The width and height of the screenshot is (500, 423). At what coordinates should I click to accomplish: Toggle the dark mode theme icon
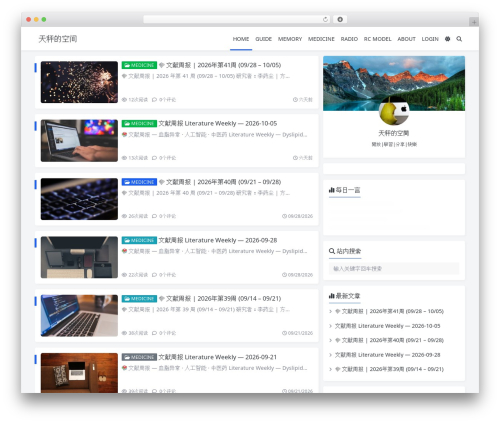pos(447,39)
